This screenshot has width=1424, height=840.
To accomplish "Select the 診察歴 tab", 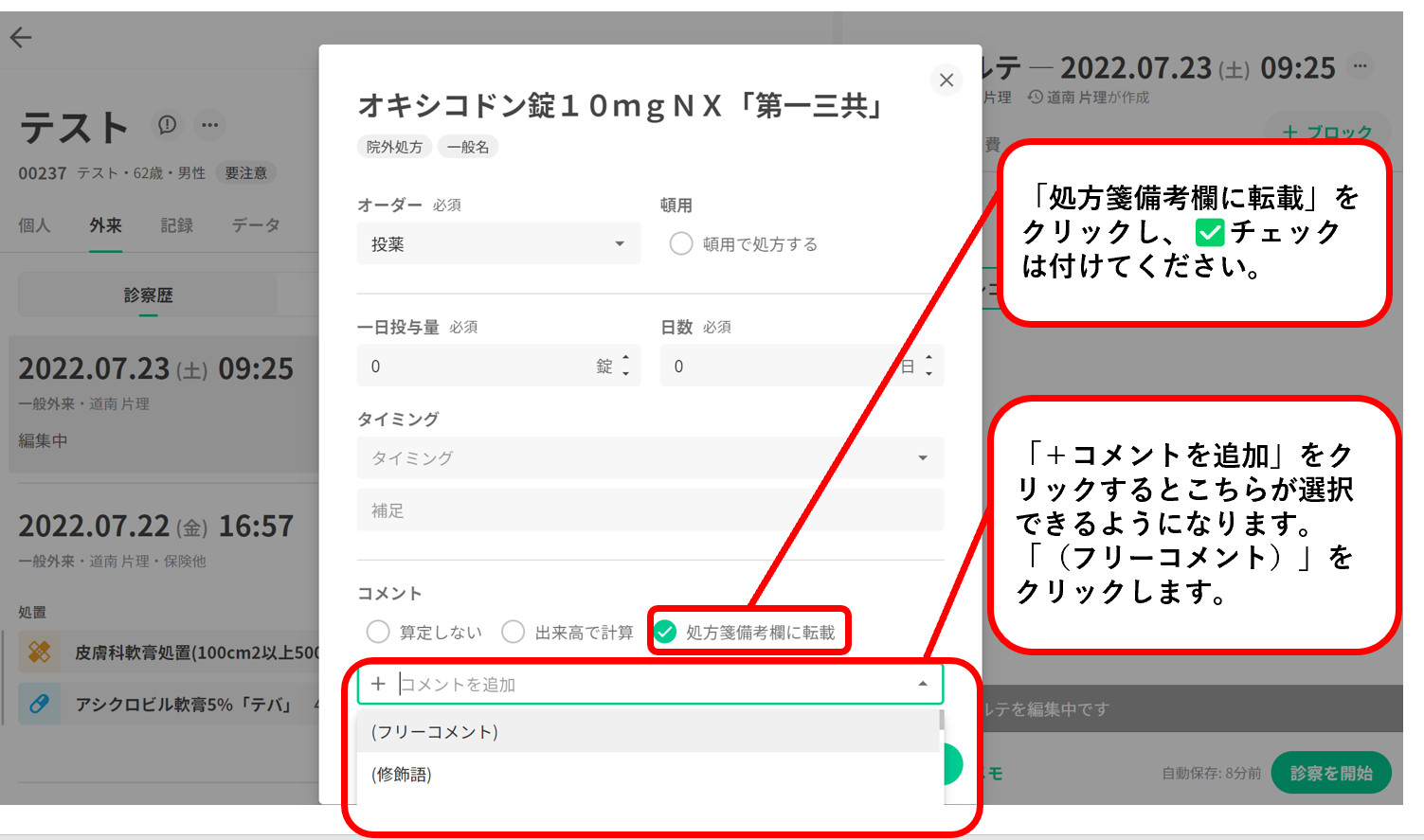I will point(149,295).
